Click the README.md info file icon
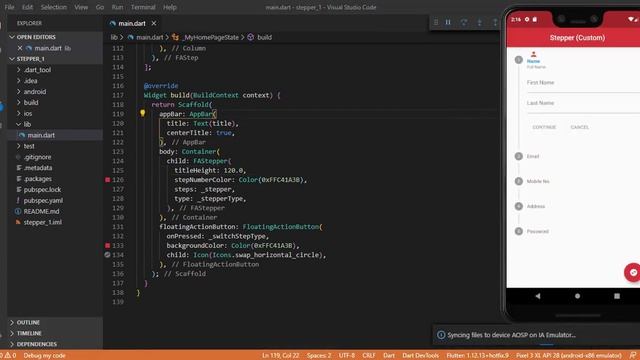This screenshot has height=360, width=640. point(18,211)
